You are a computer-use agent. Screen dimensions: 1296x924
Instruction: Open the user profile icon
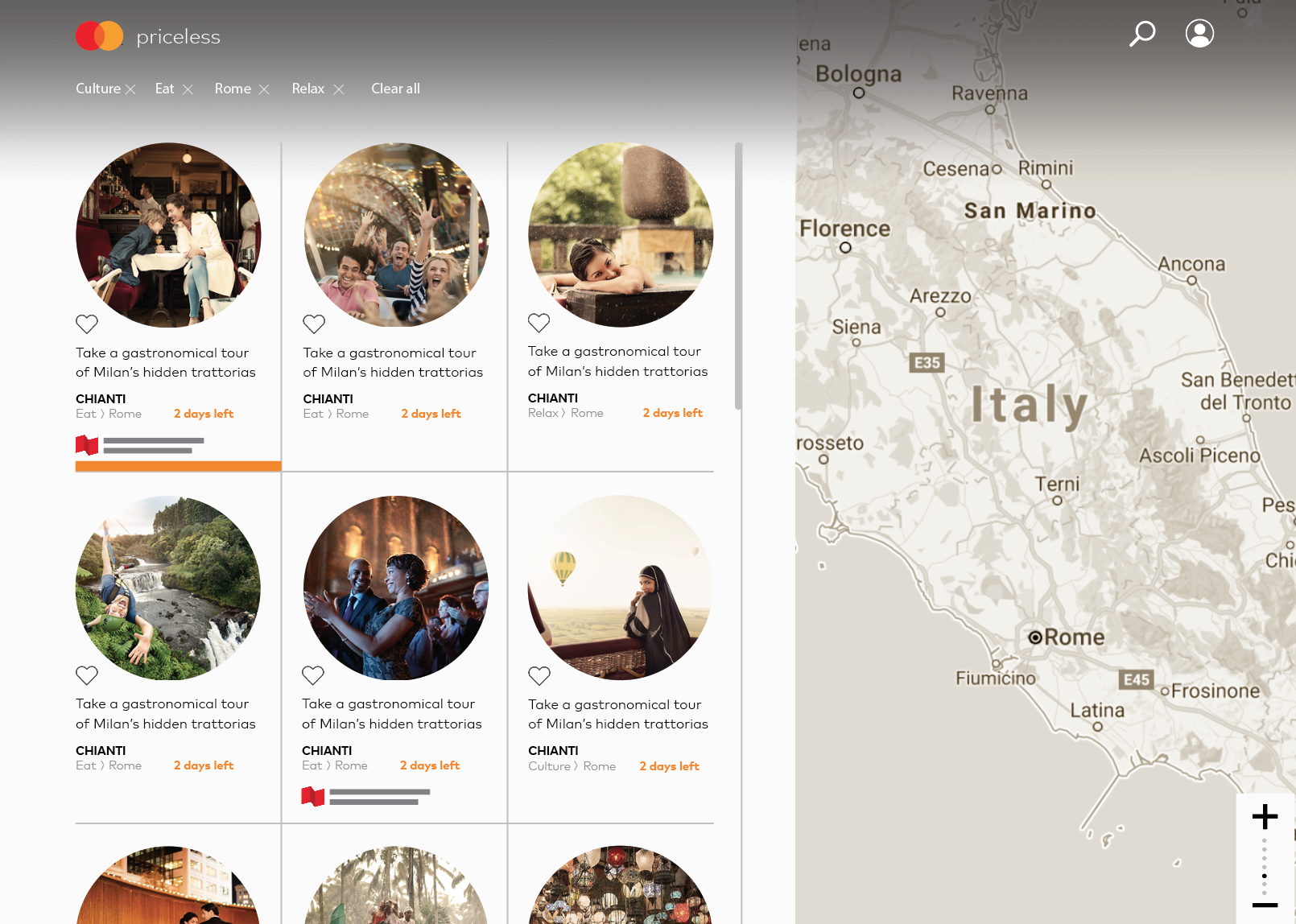(x=1199, y=34)
